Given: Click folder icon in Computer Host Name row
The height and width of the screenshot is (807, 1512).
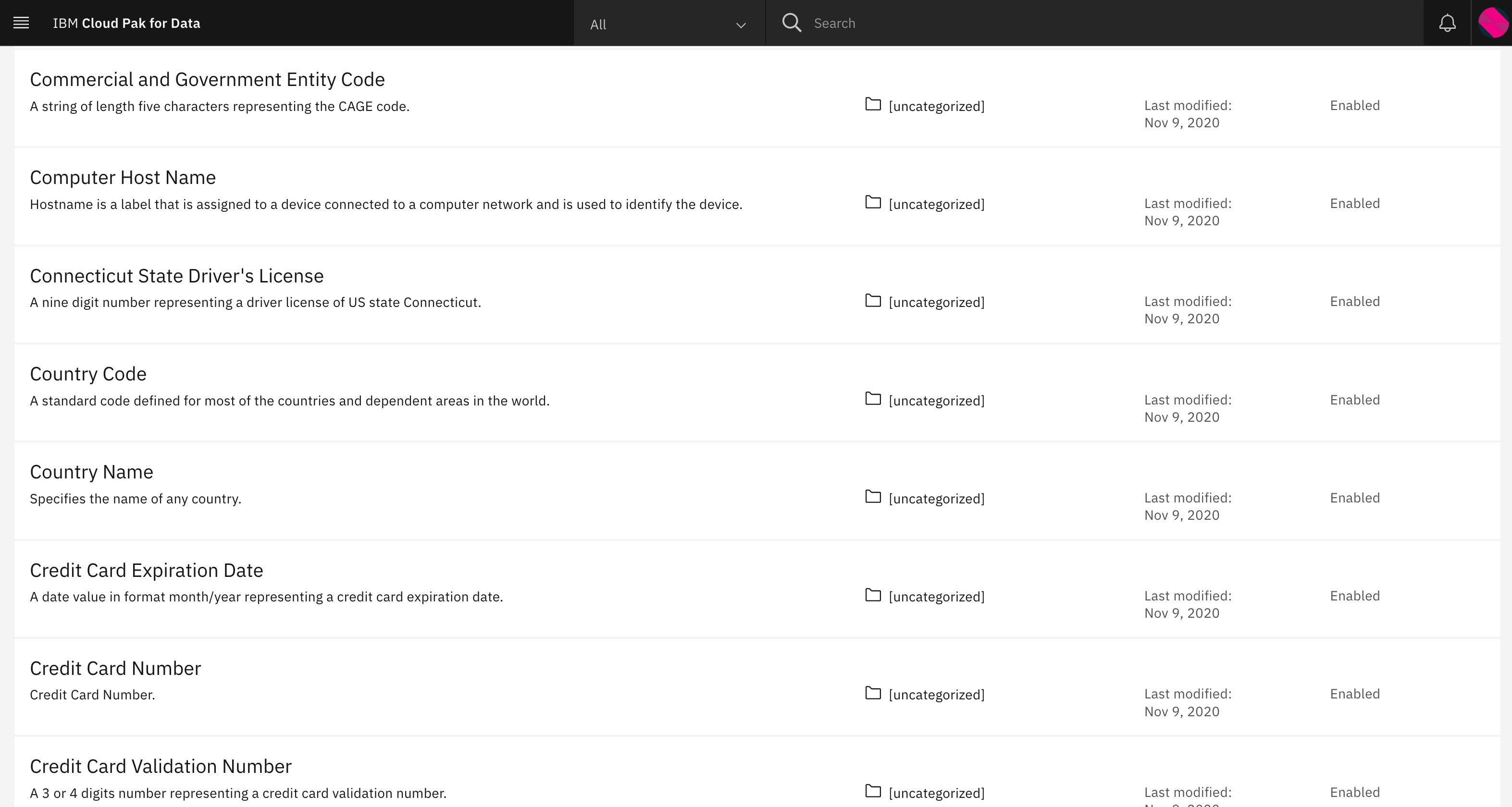Looking at the screenshot, I should pos(873,203).
